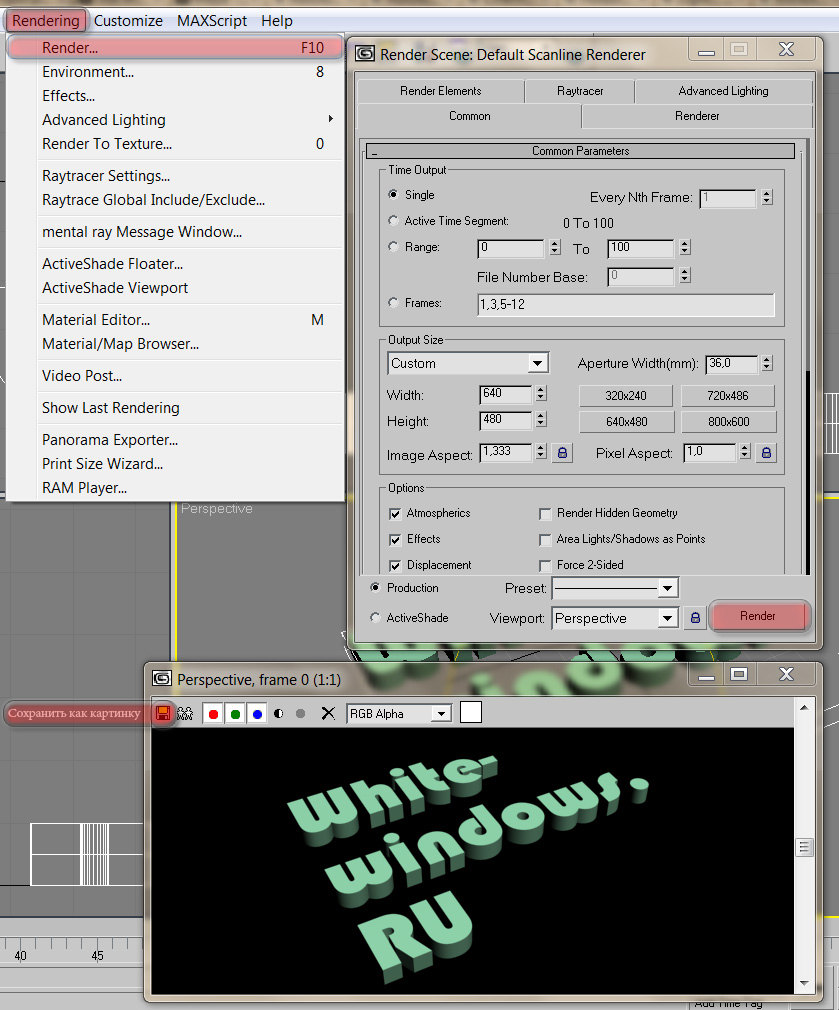The height and width of the screenshot is (1010, 839).
Task: Toggle the Atmospherics checkbox
Action: [x=395, y=513]
